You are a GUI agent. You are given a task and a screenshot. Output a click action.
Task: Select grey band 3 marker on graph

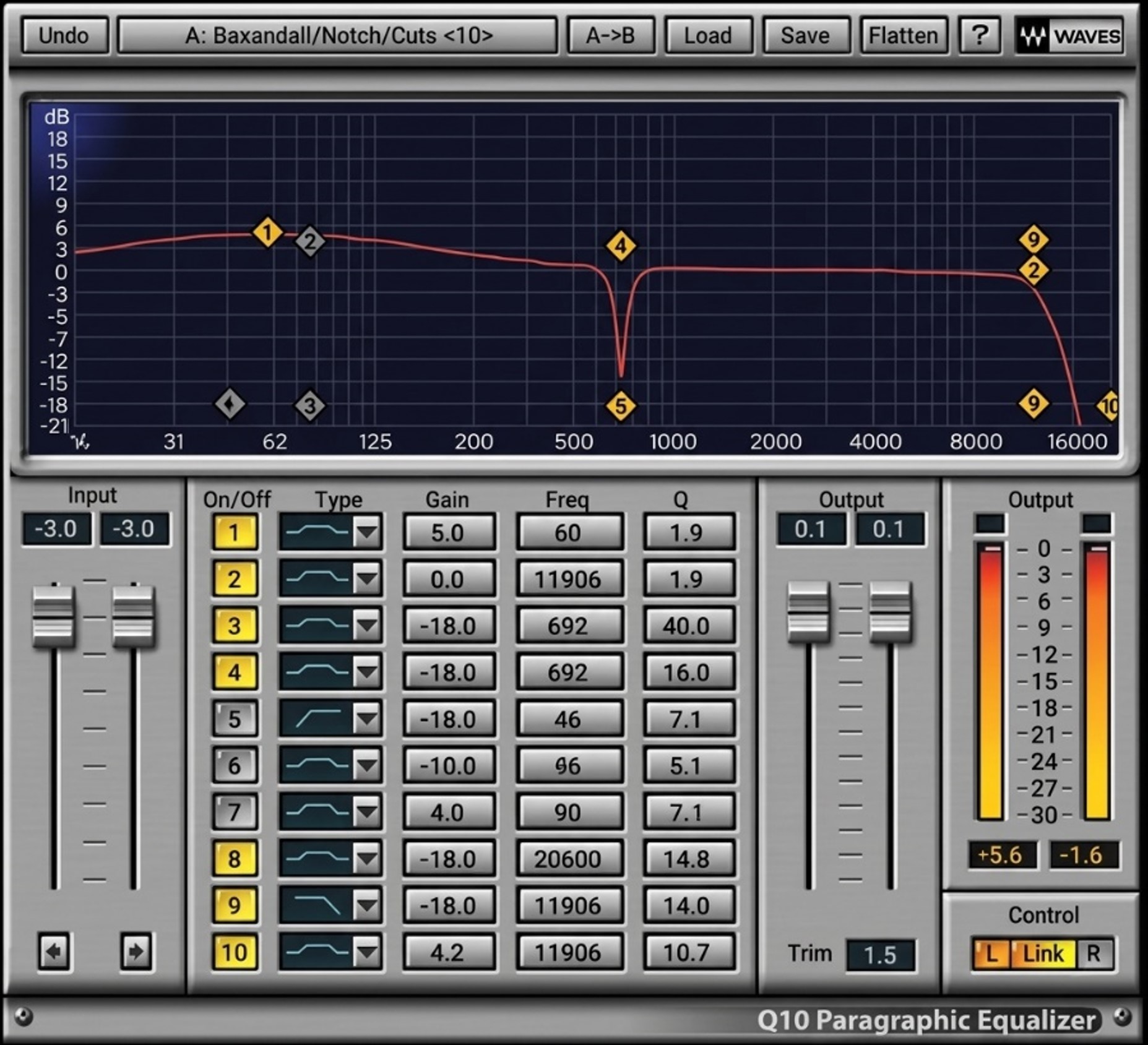pyautogui.click(x=309, y=406)
